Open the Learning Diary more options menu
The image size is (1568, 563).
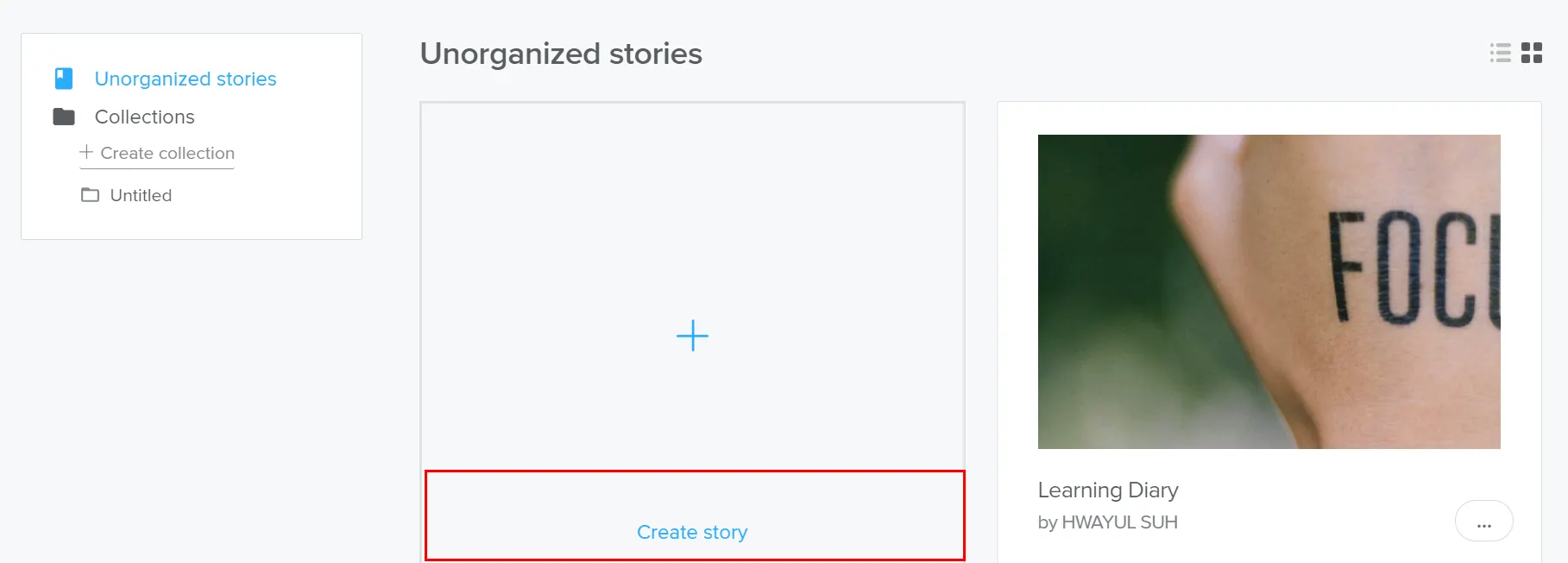1483,522
